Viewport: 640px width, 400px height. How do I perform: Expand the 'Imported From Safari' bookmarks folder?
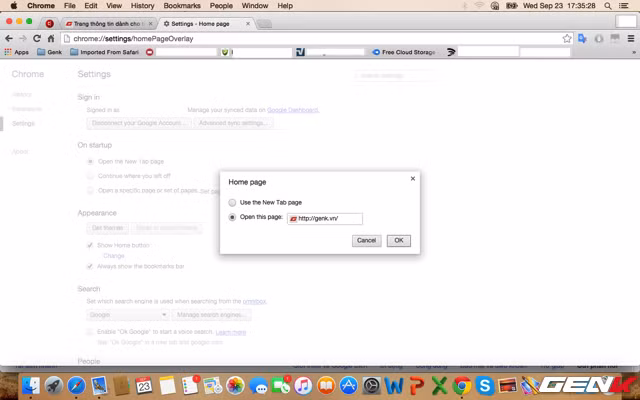click(105, 51)
